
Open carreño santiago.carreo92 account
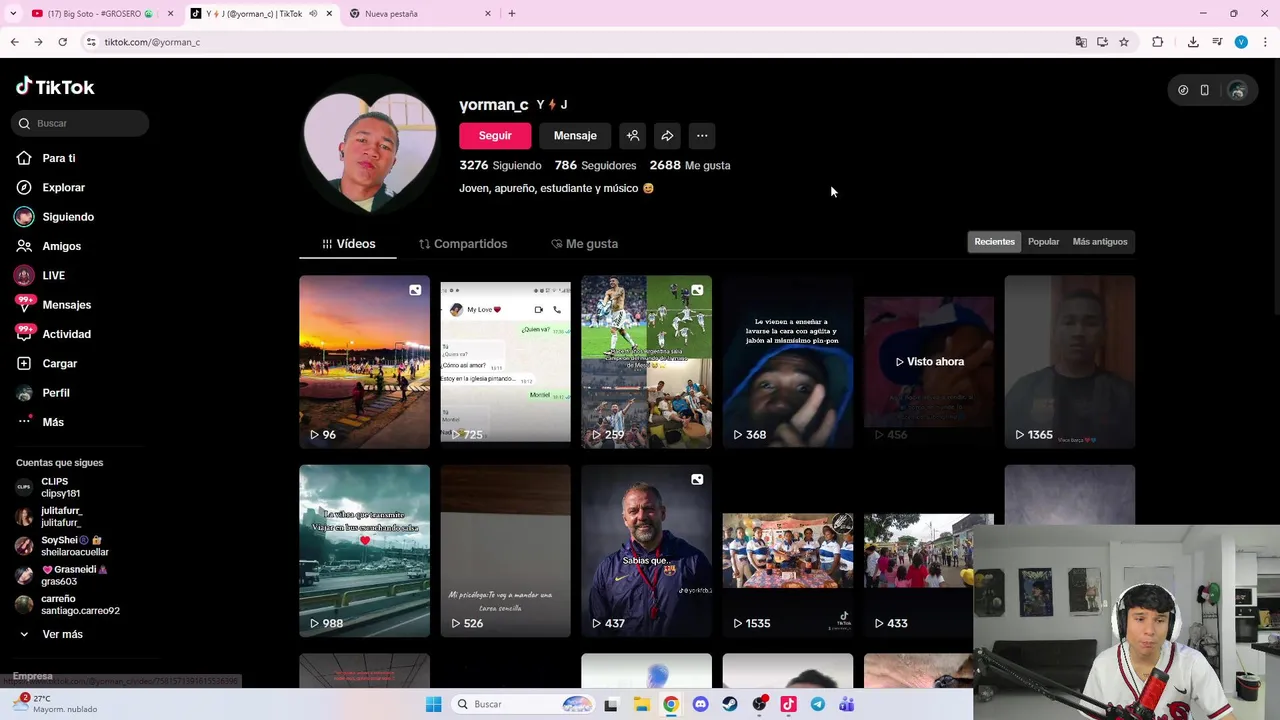67,605
